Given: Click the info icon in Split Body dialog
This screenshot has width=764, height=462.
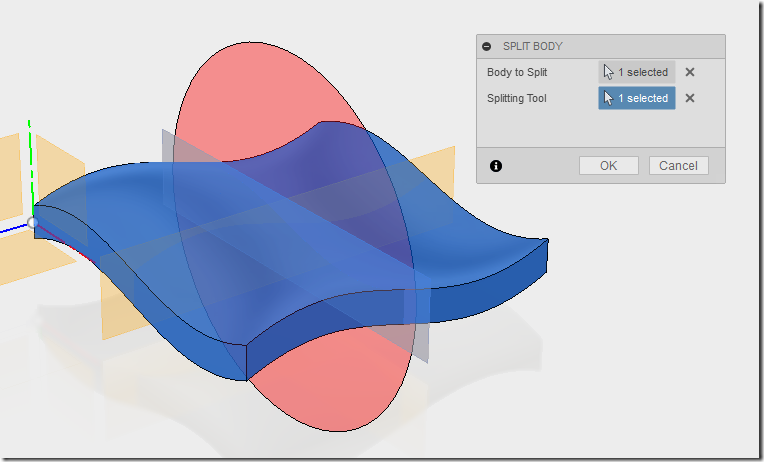Looking at the screenshot, I should click(x=496, y=166).
